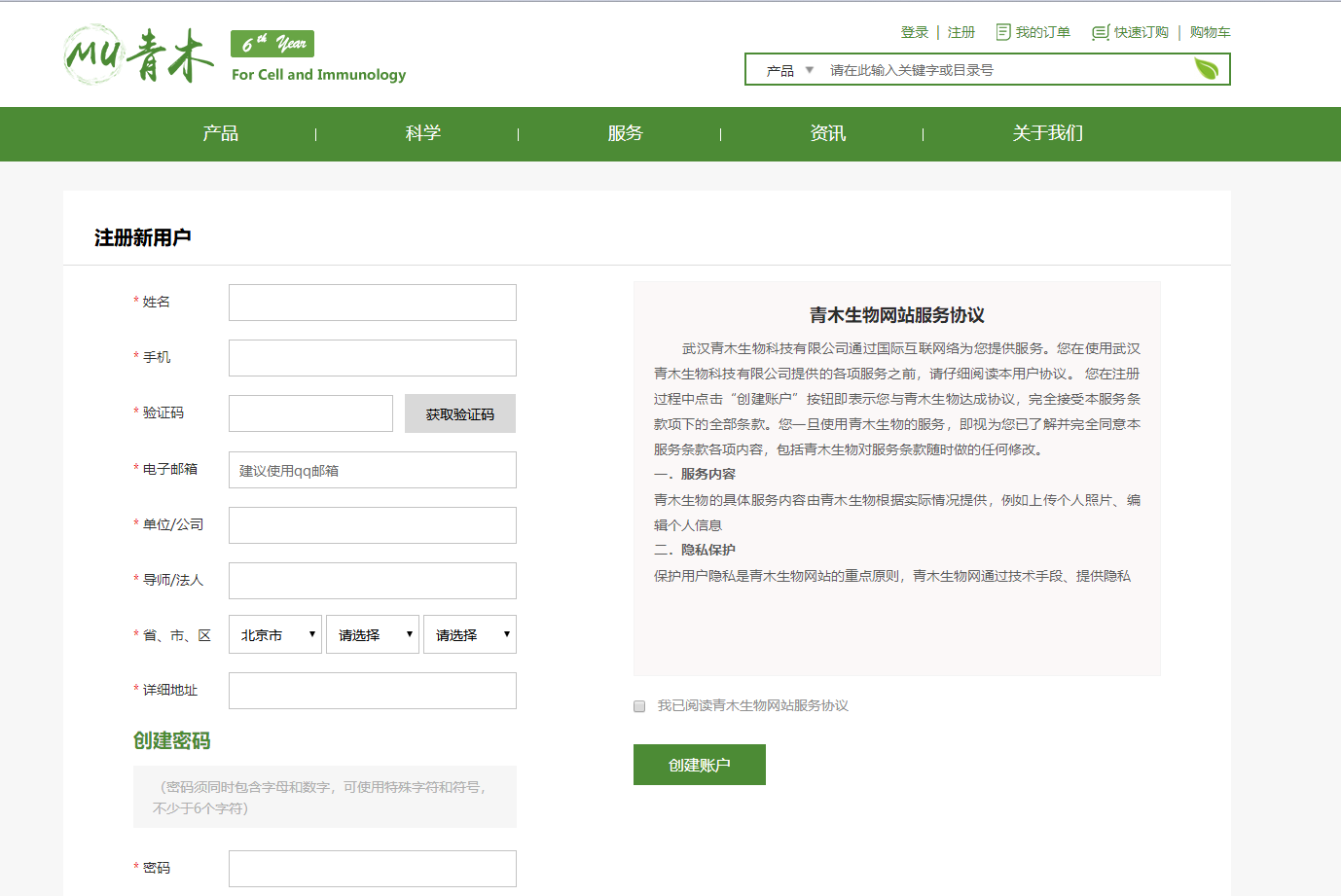Check the service agreement read checkbox

[639, 706]
